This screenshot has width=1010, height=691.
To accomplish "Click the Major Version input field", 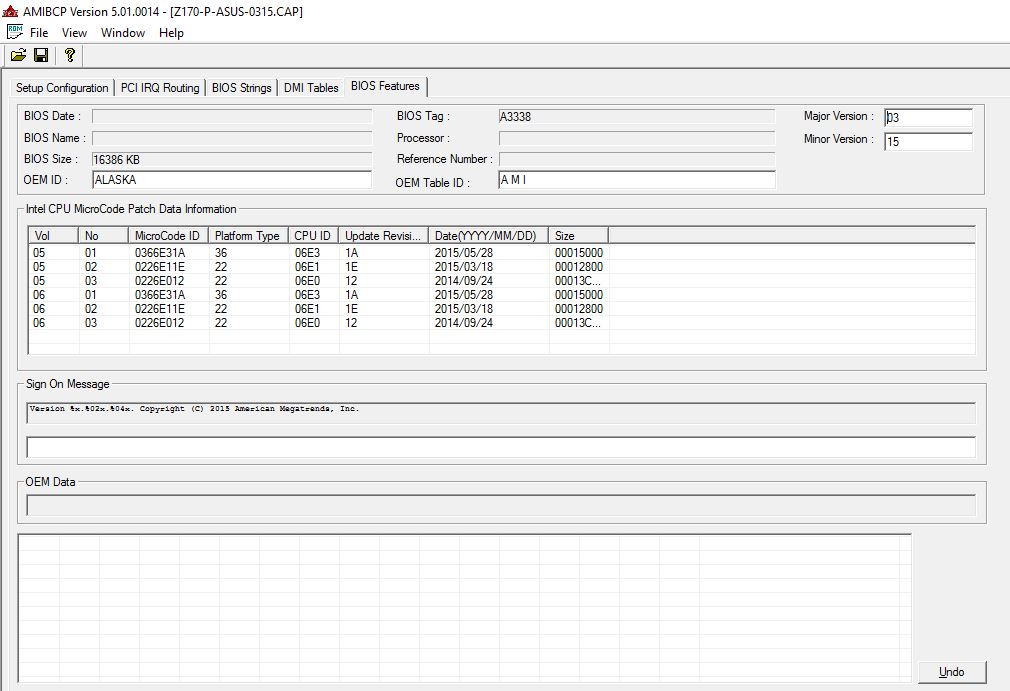I will click(928, 117).
